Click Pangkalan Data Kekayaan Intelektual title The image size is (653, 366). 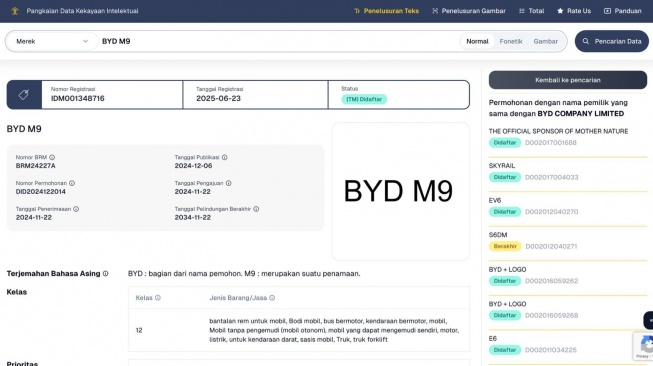[82, 11]
